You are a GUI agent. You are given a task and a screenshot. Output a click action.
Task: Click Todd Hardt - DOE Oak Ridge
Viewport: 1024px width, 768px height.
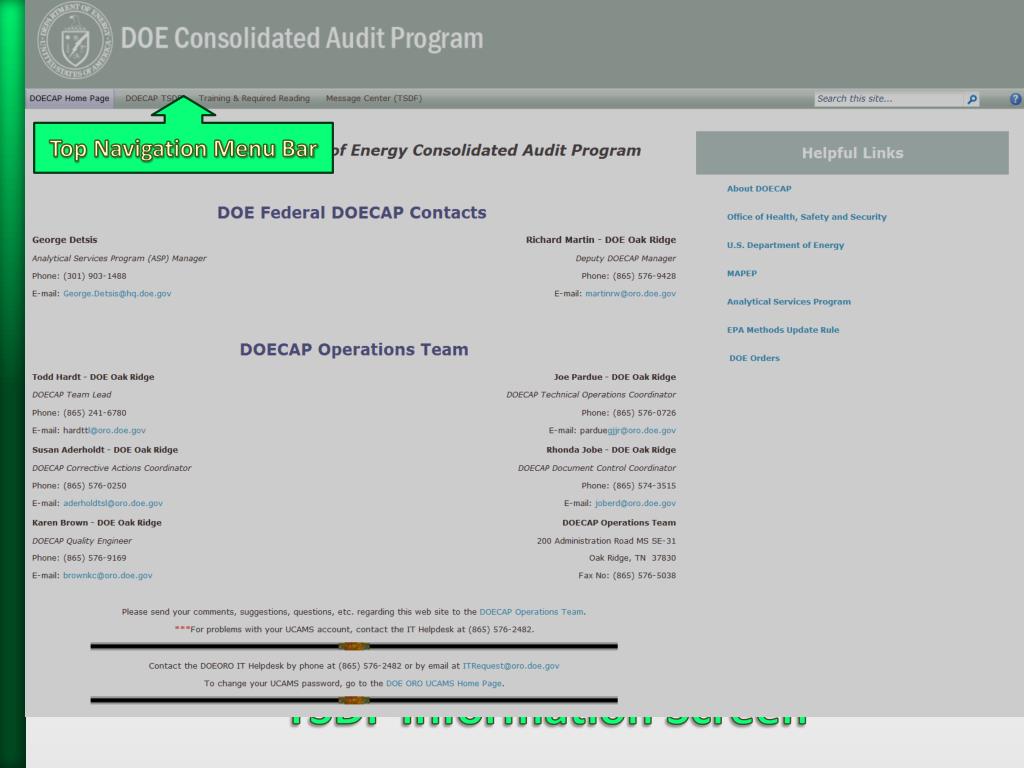[x=93, y=377]
